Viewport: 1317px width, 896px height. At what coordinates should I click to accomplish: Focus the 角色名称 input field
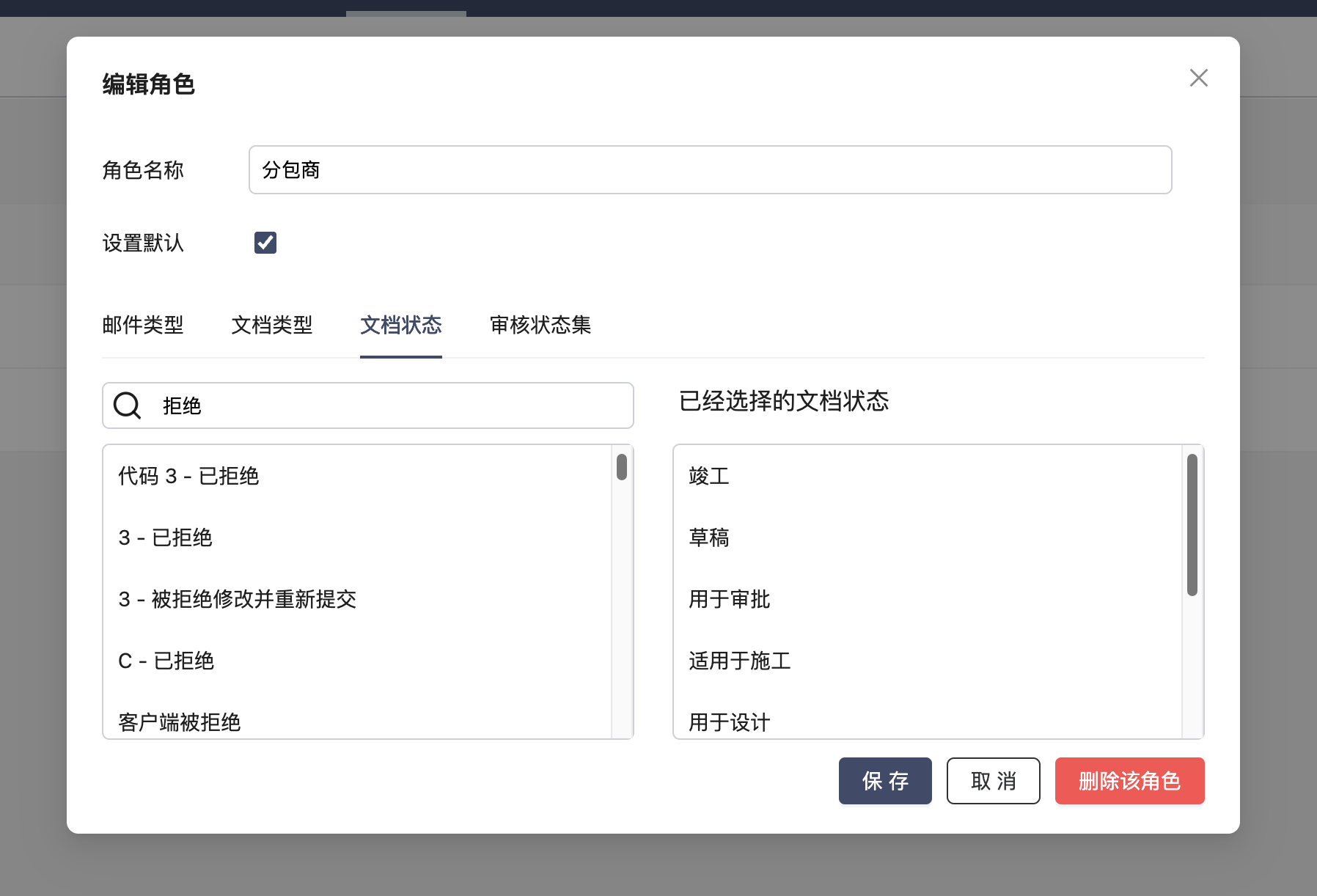click(x=710, y=170)
